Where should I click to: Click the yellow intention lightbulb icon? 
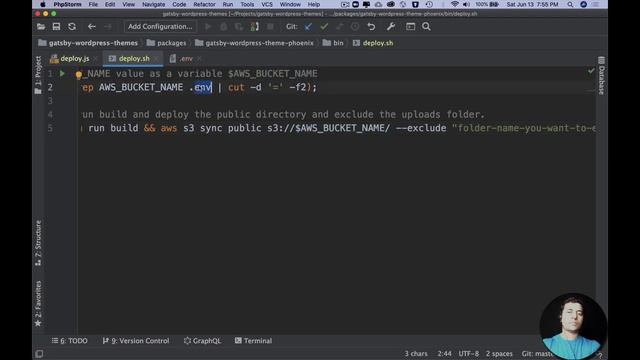click(x=78, y=75)
